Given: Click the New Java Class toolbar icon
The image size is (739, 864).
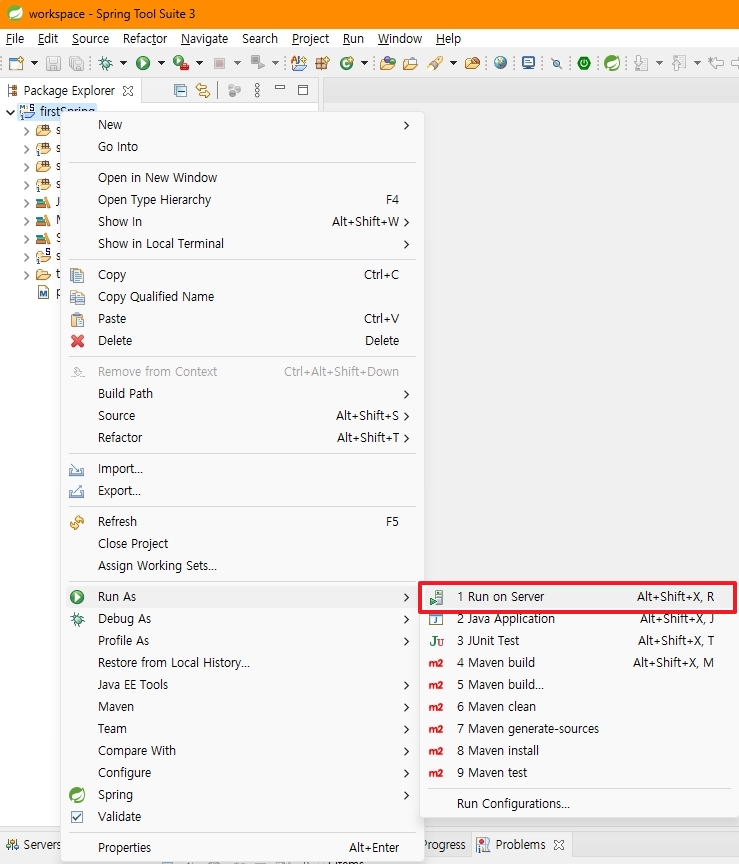Looking at the screenshot, I should [347, 63].
